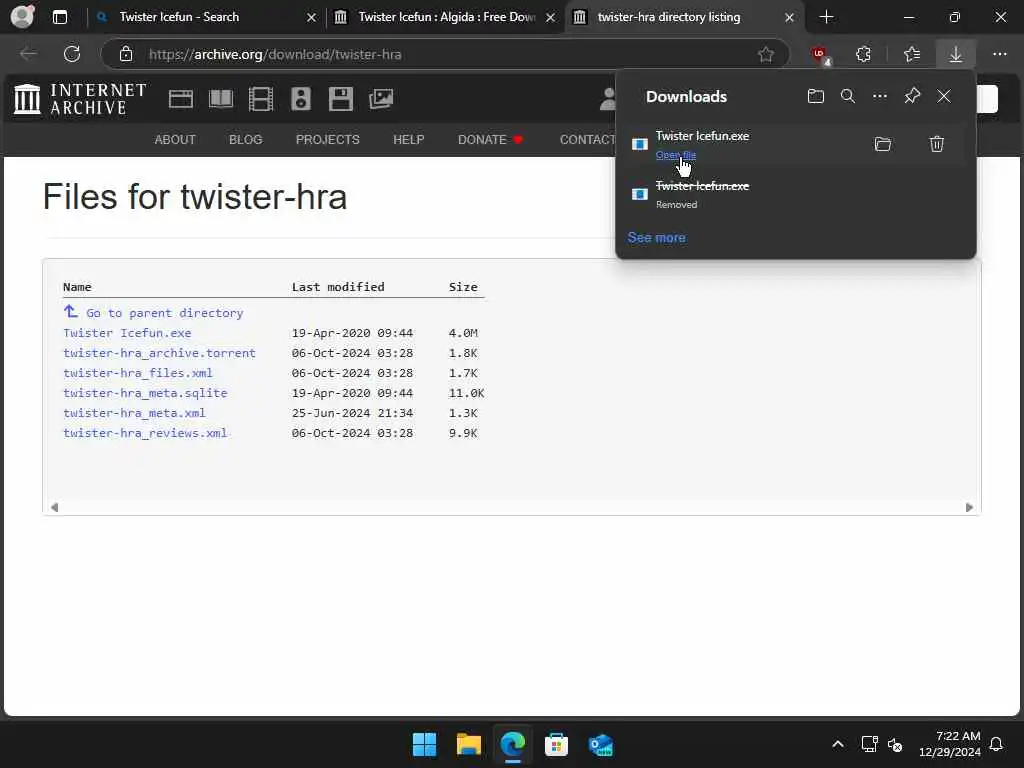Open File Explorer from taskbar
1024x768 pixels.
point(468,744)
